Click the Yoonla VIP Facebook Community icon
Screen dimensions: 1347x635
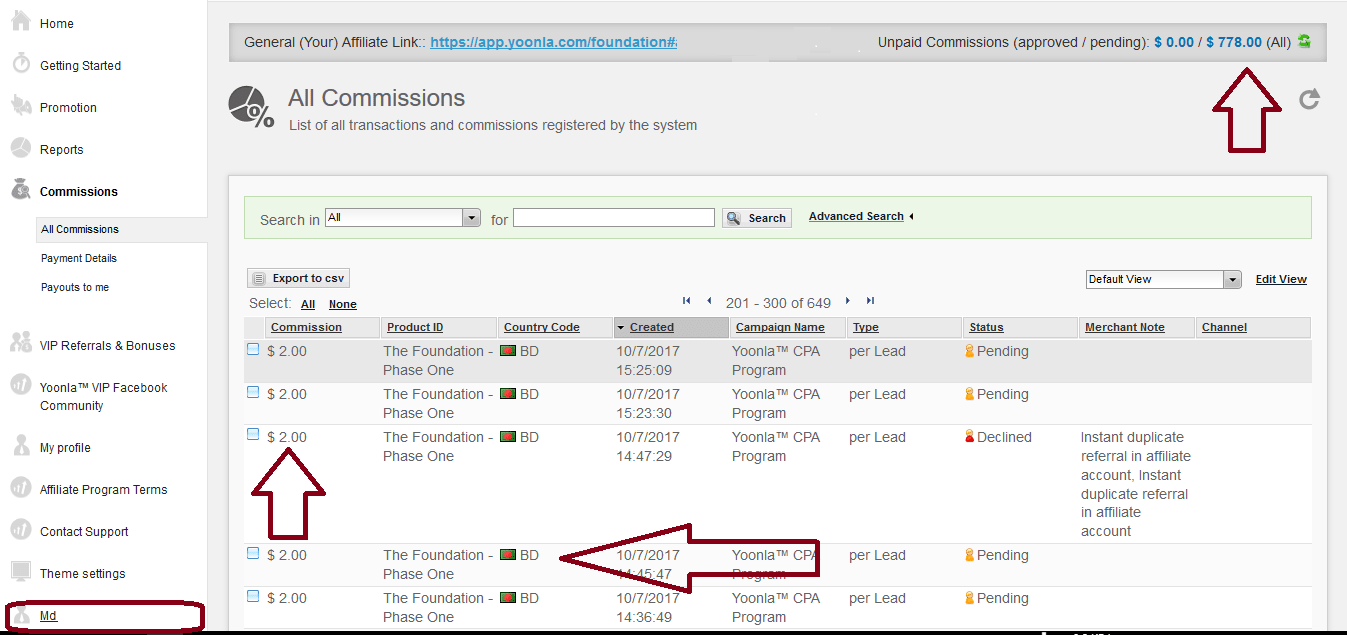[x=20, y=385]
